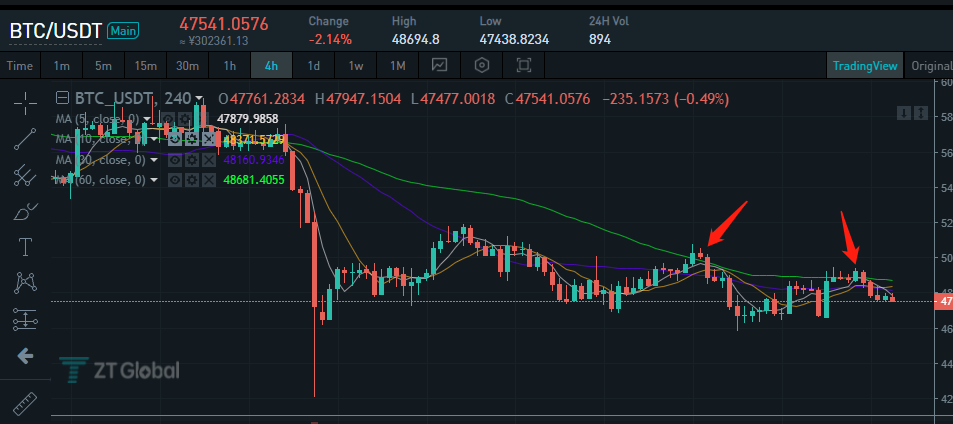Screen dimensions: 953x424
Task: Switch to Original chart mode
Action: [x=930, y=66]
